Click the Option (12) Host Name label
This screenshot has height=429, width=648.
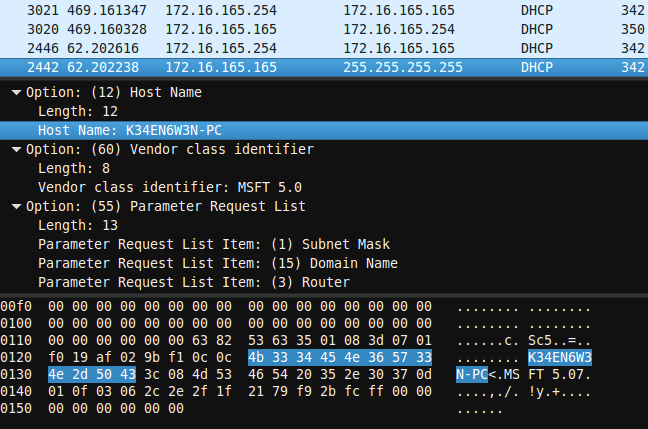[x=114, y=92]
